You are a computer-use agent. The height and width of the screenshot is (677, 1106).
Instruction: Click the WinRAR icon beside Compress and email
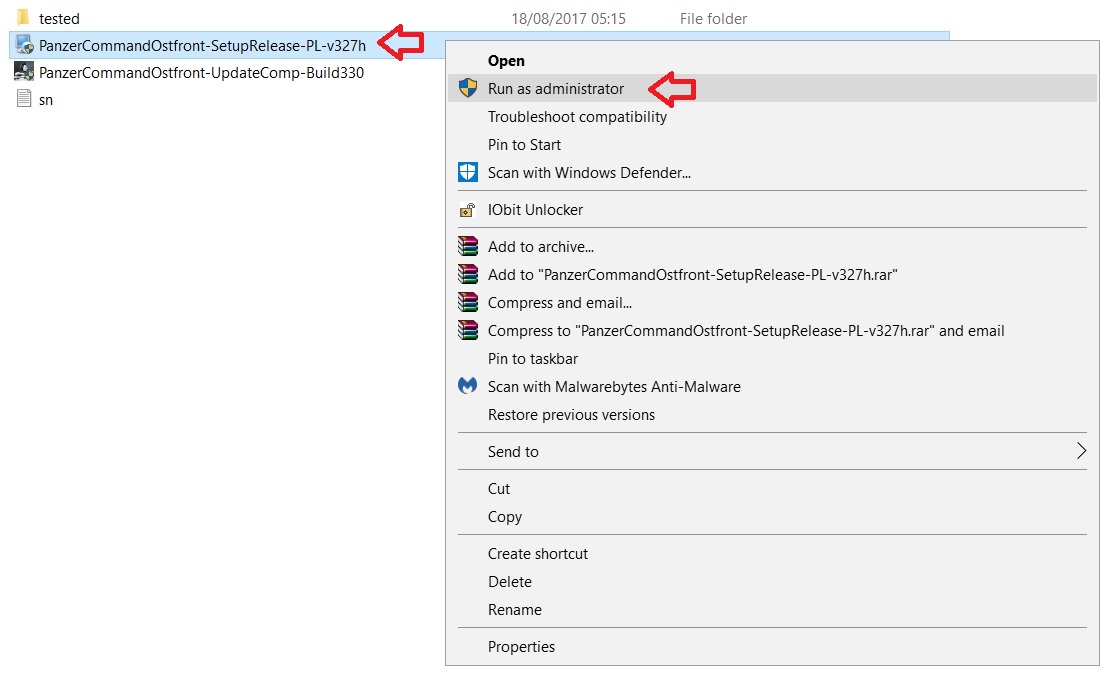467,302
